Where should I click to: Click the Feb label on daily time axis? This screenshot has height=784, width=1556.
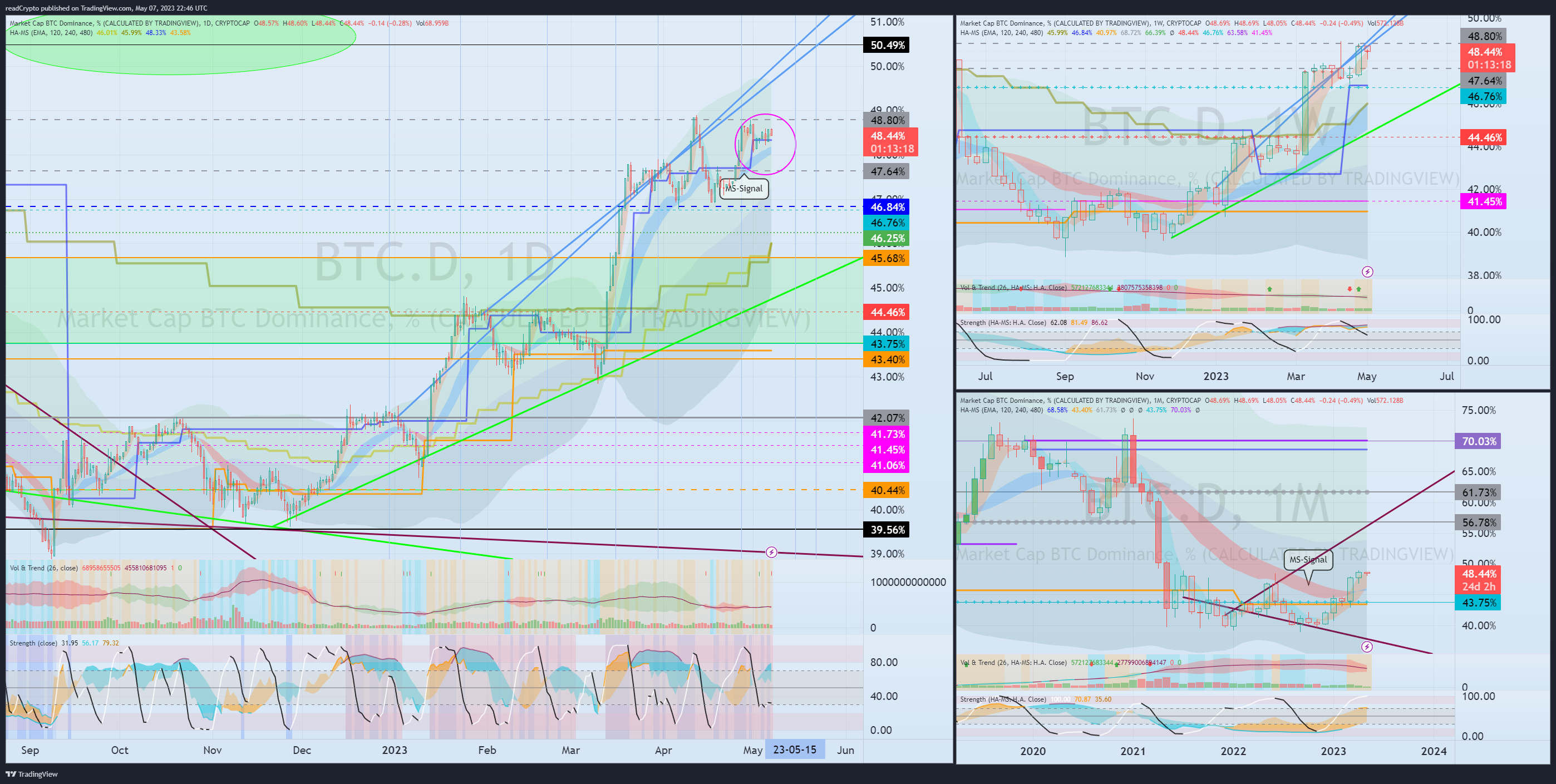click(487, 750)
